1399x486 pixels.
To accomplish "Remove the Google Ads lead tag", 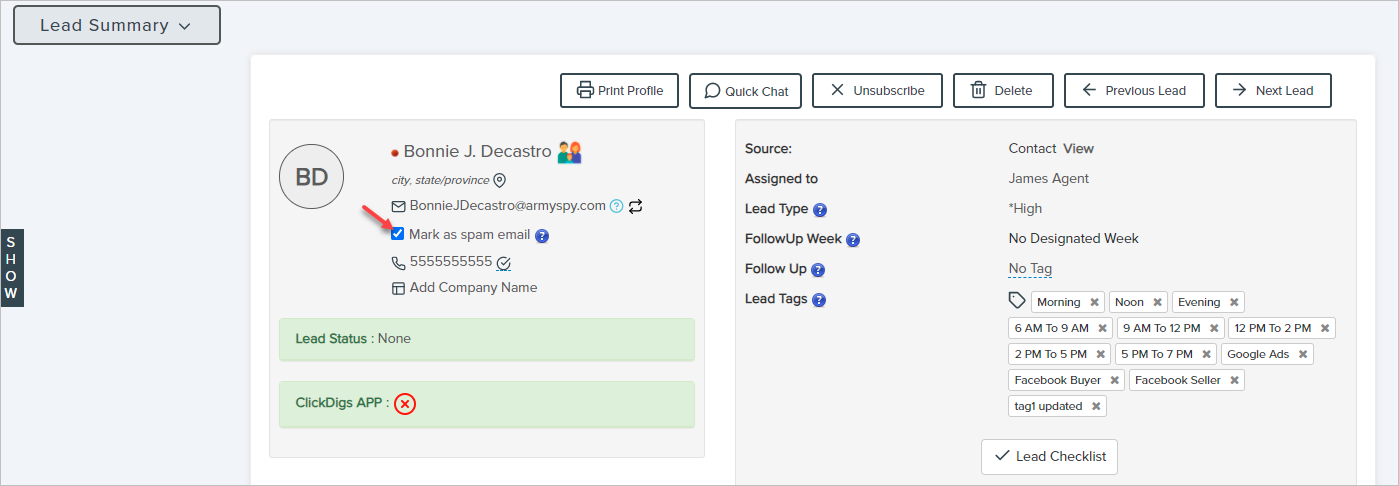I will pos(1302,354).
